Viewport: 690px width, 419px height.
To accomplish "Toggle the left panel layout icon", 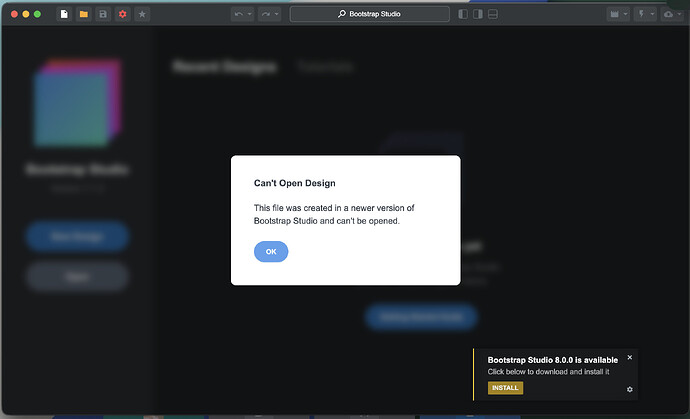I will 463,14.
